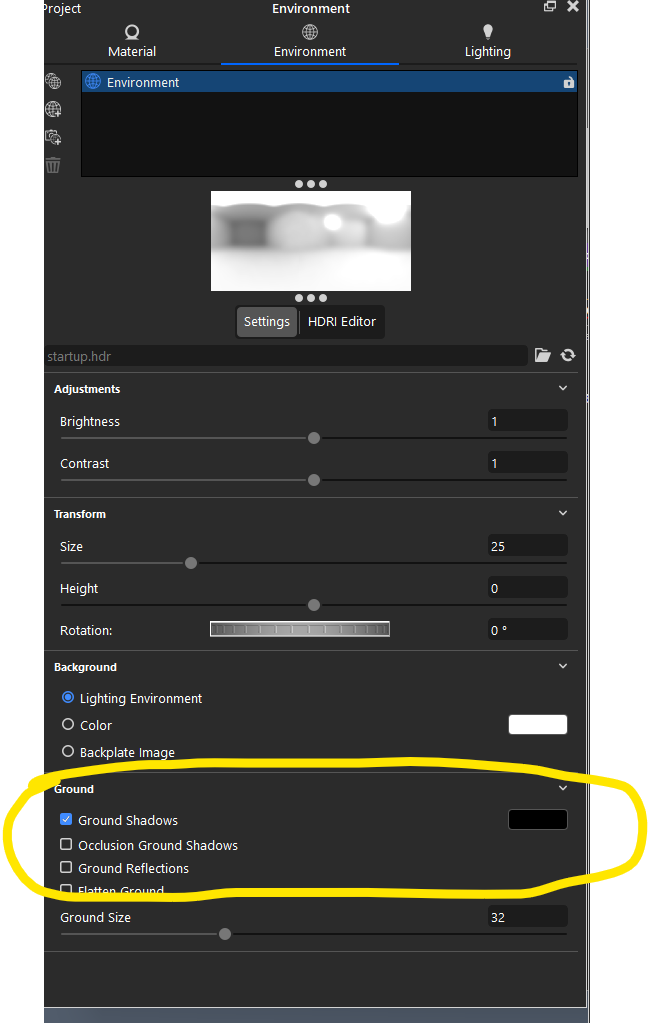Click the HDRI preview thumbnail
Viewport: 649px width, 1023px height.
point(310,241)
